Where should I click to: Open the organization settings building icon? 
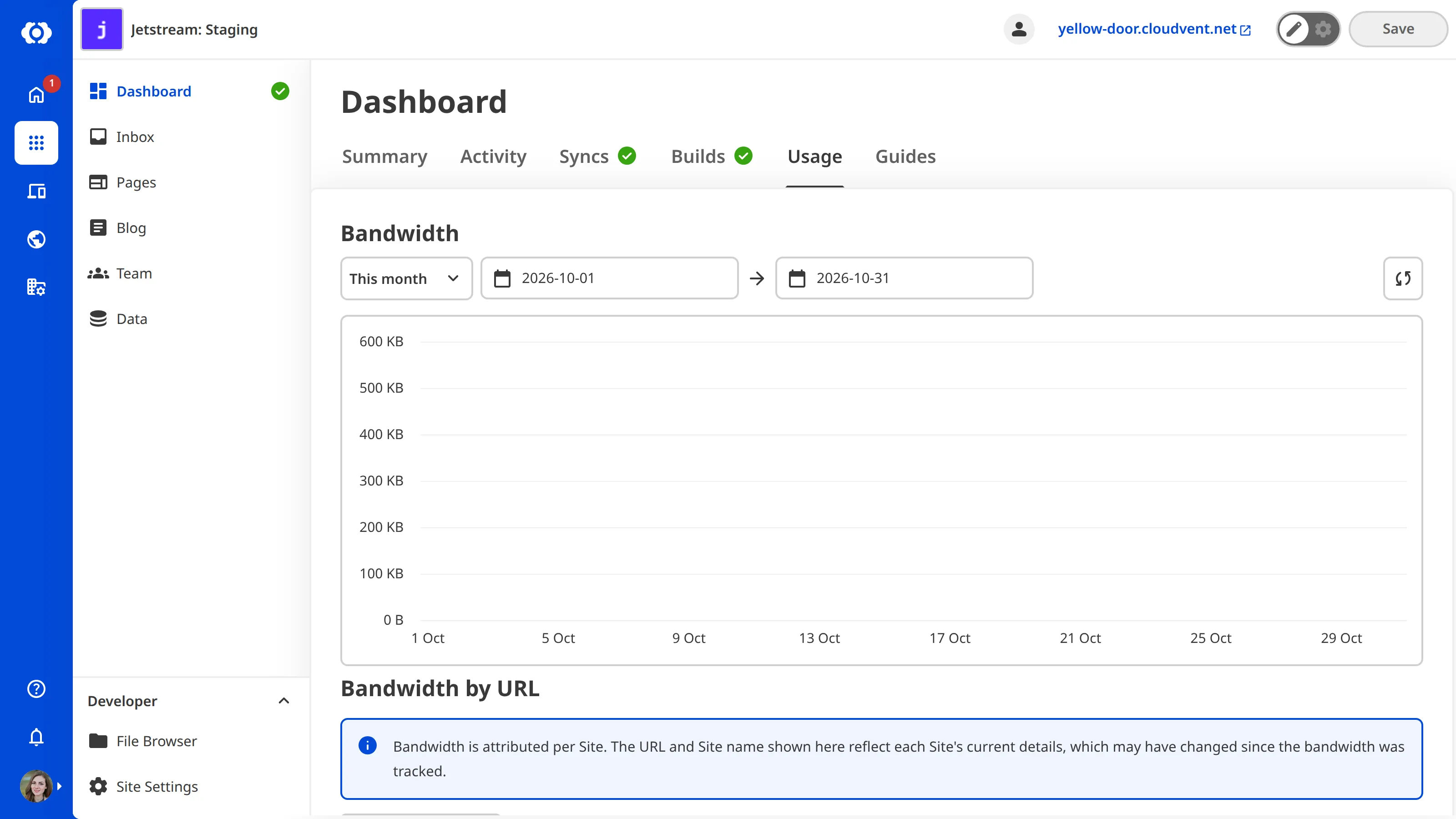(x=36, y=287)
